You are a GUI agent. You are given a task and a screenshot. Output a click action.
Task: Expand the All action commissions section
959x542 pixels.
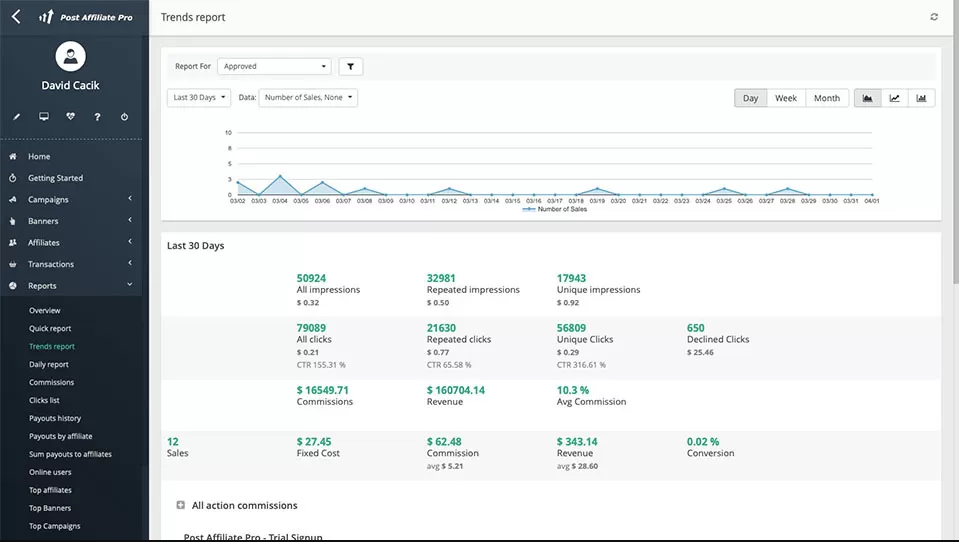tap(181, 506)
